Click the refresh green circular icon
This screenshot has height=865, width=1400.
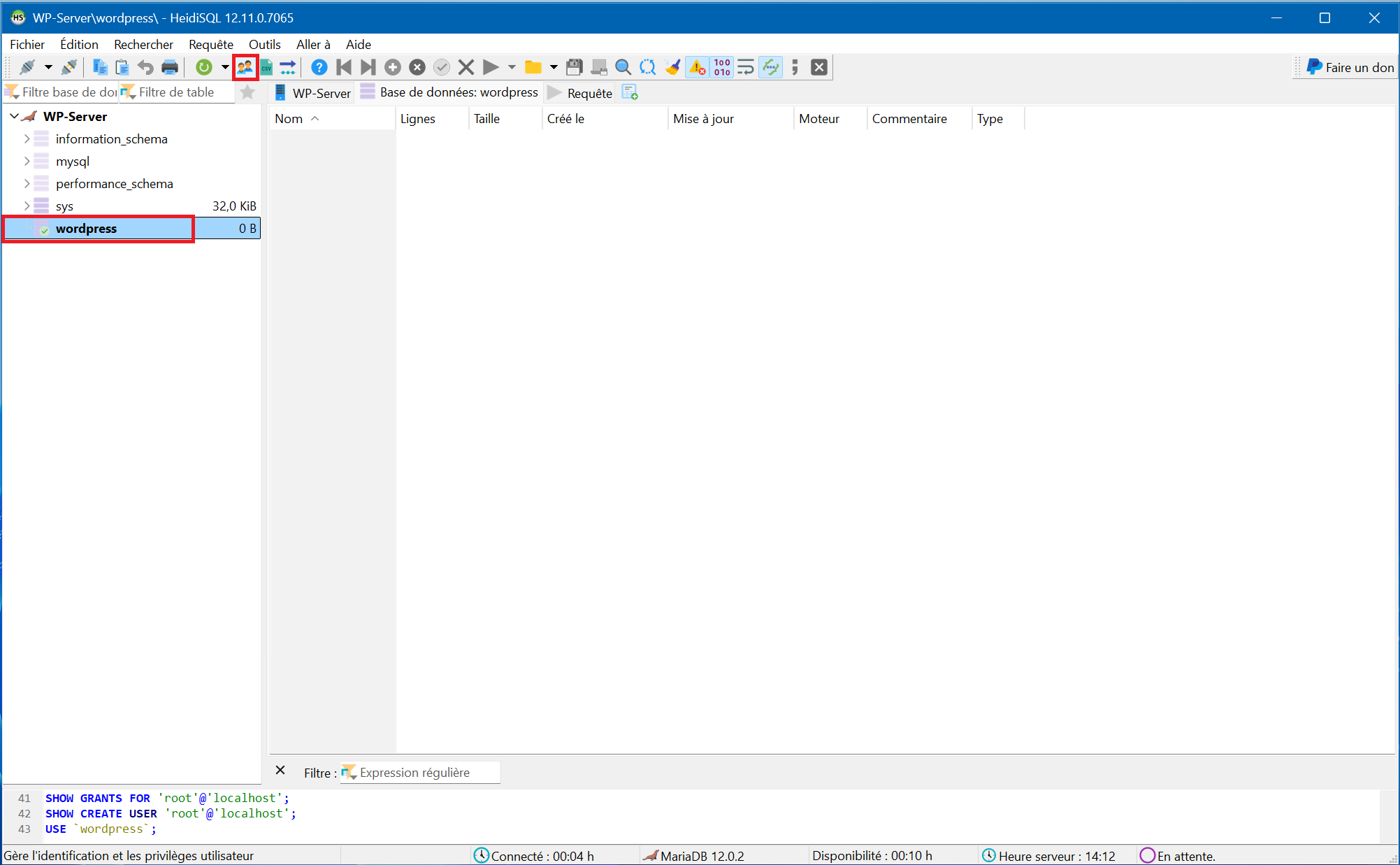click(x=203, y=67)
